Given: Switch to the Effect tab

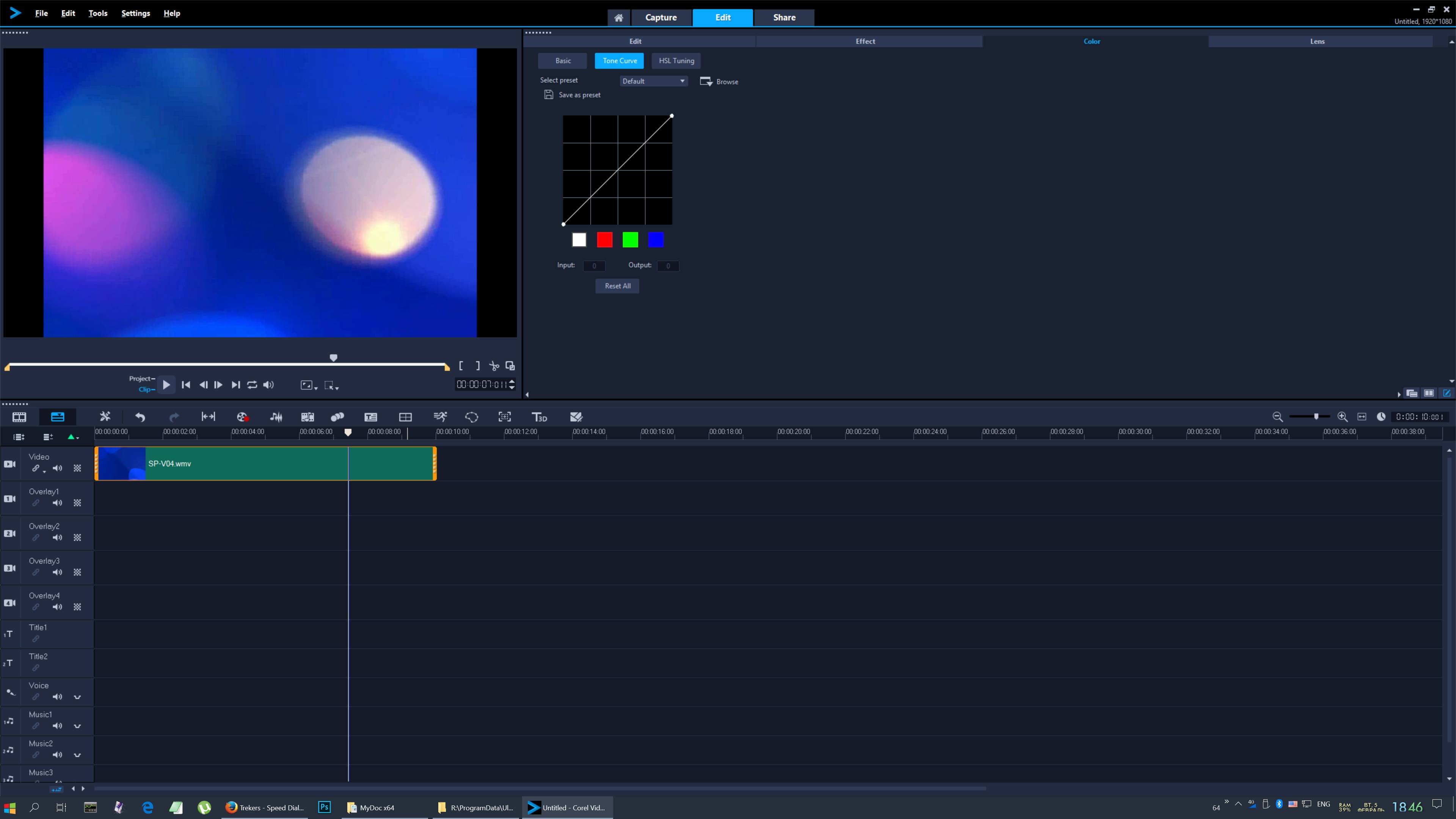Looking at the screenshot, I should tap(865, 41).
